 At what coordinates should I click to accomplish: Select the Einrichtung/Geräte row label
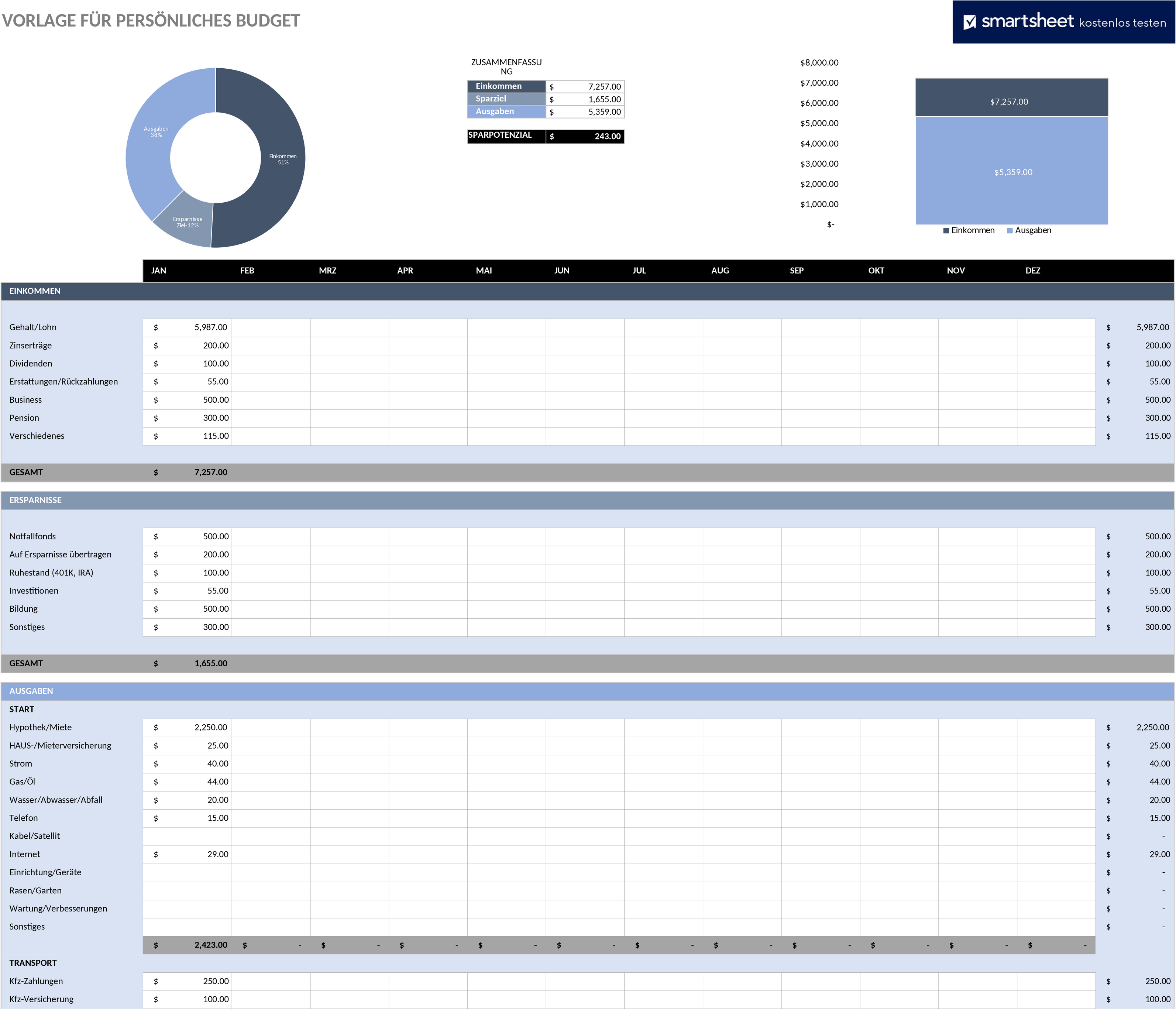coord(45,873)
